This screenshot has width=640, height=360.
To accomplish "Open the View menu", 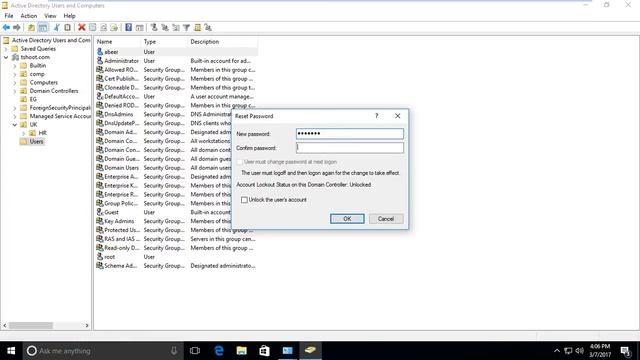I will tap(50, 16).
